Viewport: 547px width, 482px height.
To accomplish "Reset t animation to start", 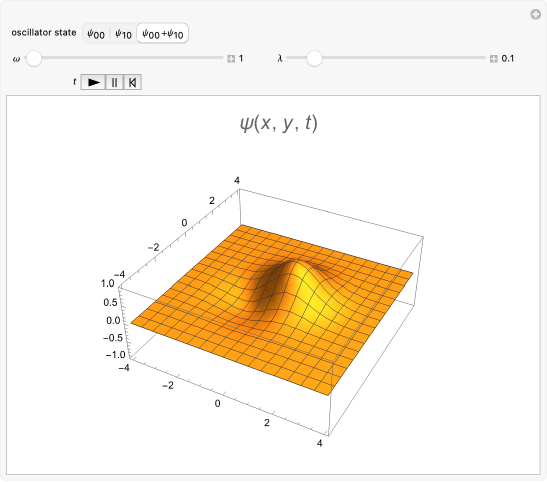I will click(x=132, y=82).
